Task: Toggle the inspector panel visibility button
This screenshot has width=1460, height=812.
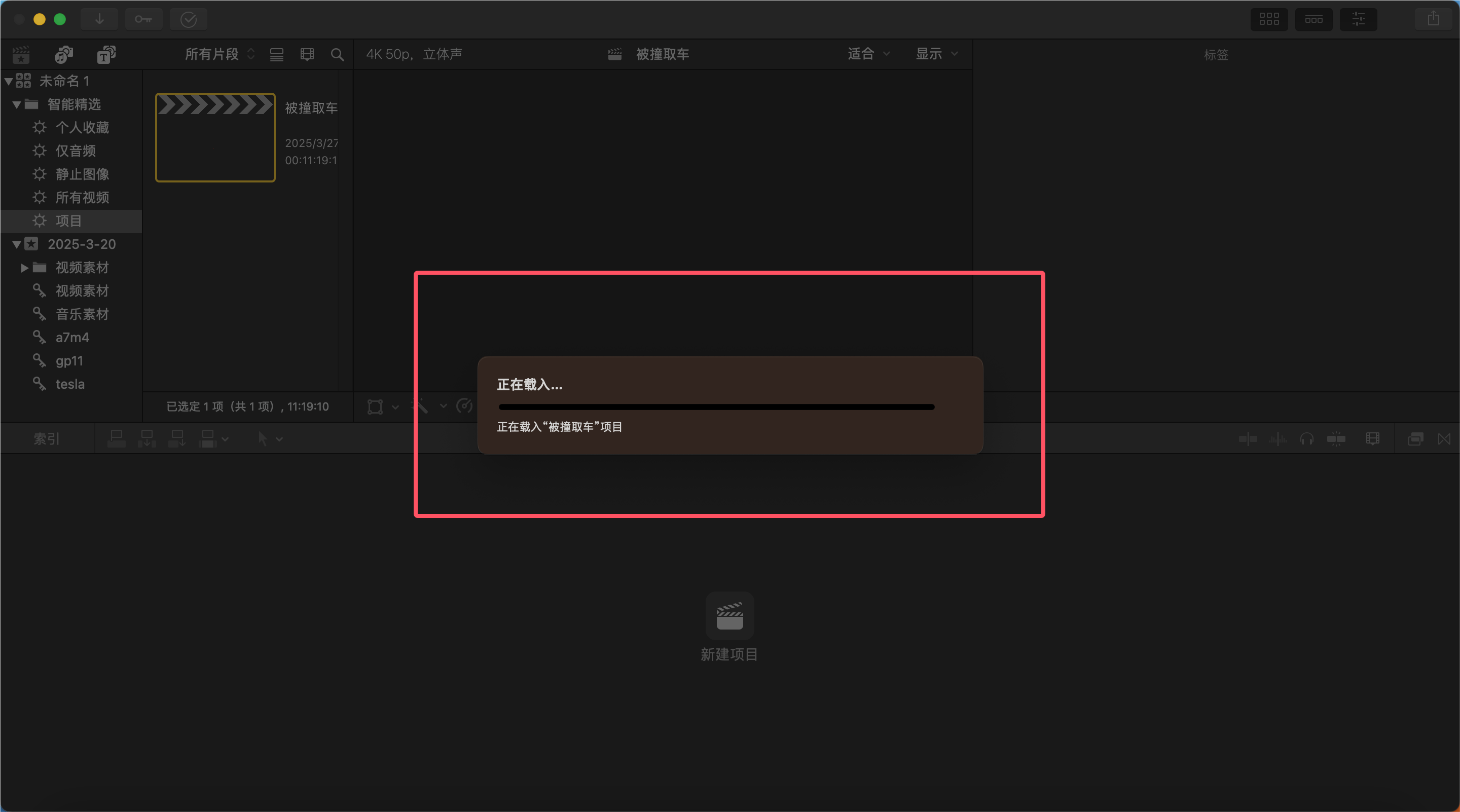Action: [x=1359, y=19]
